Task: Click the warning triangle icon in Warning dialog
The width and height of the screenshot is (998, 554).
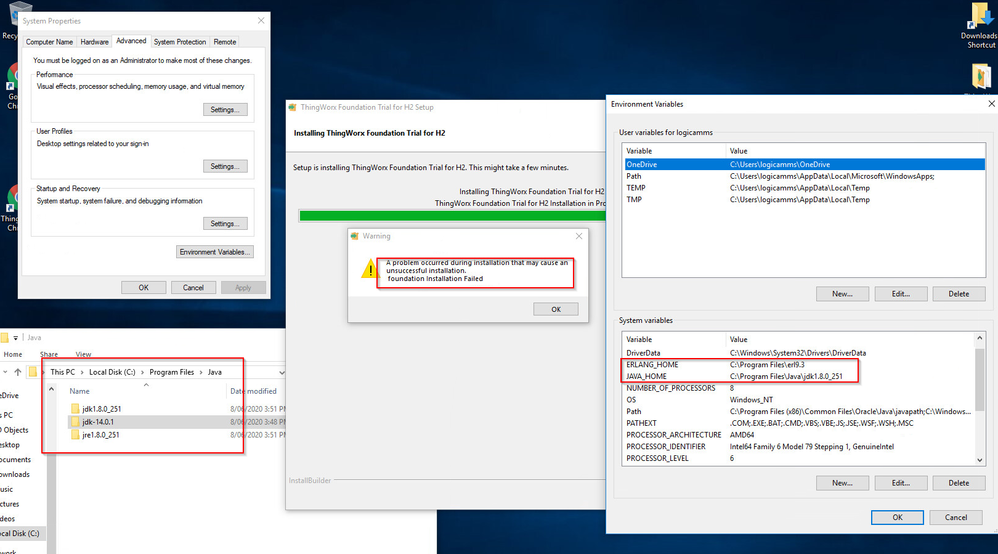Action: (369, 269)
